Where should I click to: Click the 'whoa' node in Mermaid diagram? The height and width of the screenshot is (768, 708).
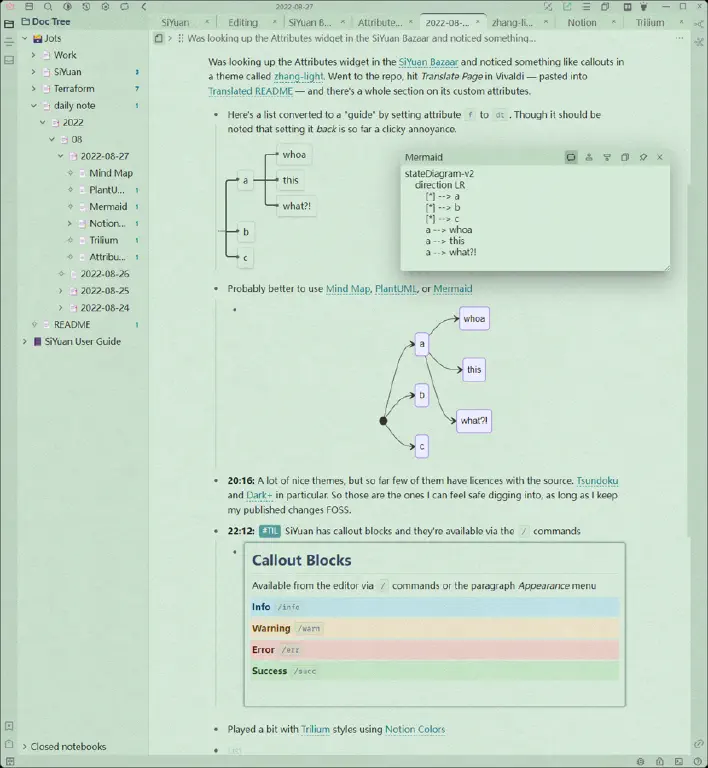(x=474, y=319)
